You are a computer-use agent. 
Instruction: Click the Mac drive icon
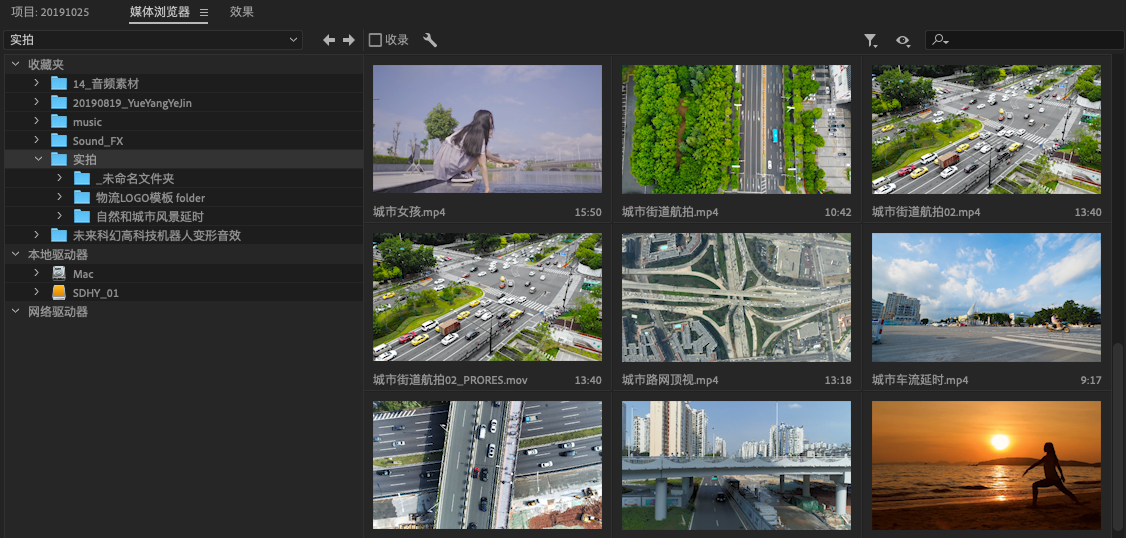click(x=59, y=274)
